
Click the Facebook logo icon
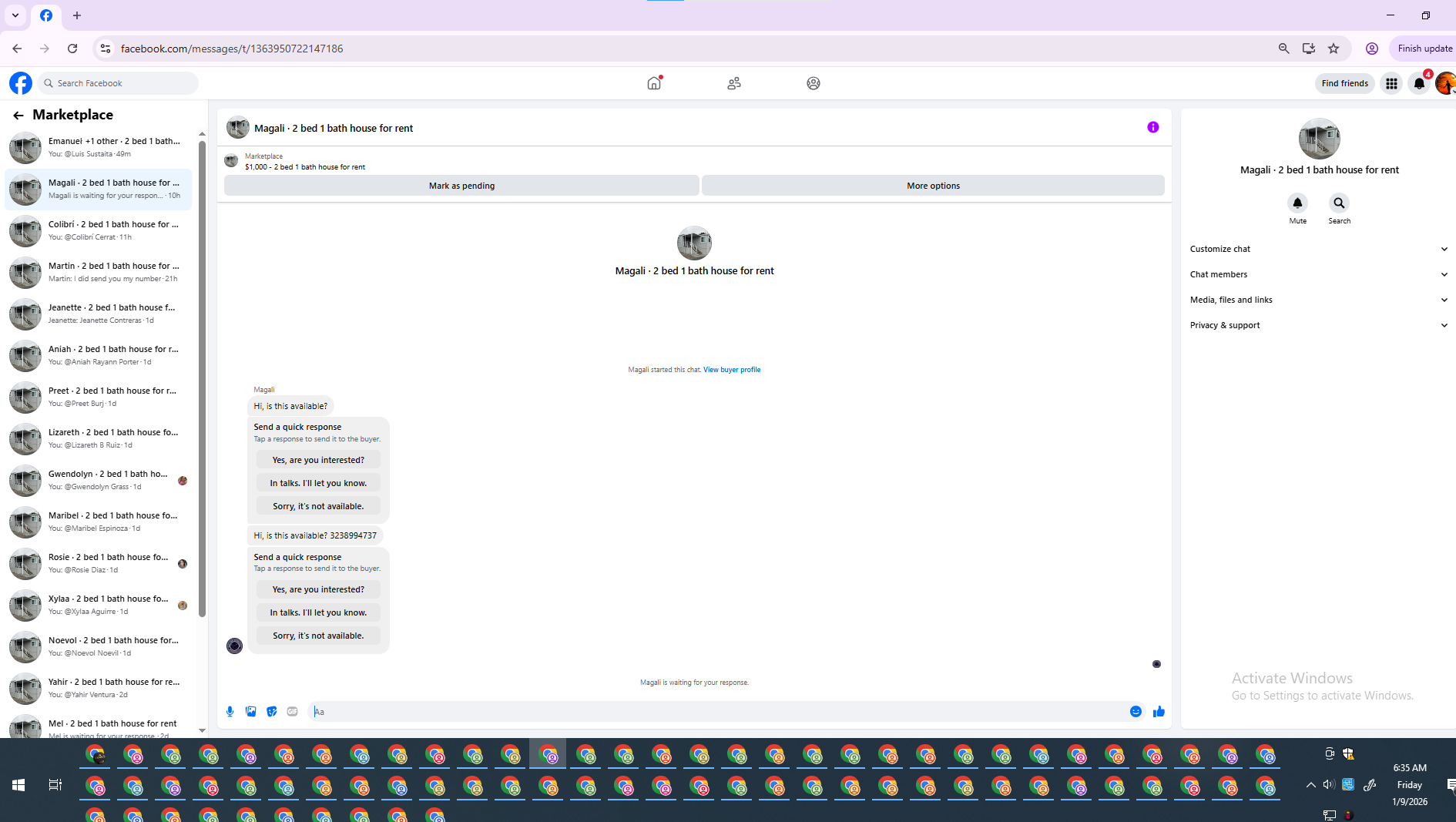coord(21,83)
